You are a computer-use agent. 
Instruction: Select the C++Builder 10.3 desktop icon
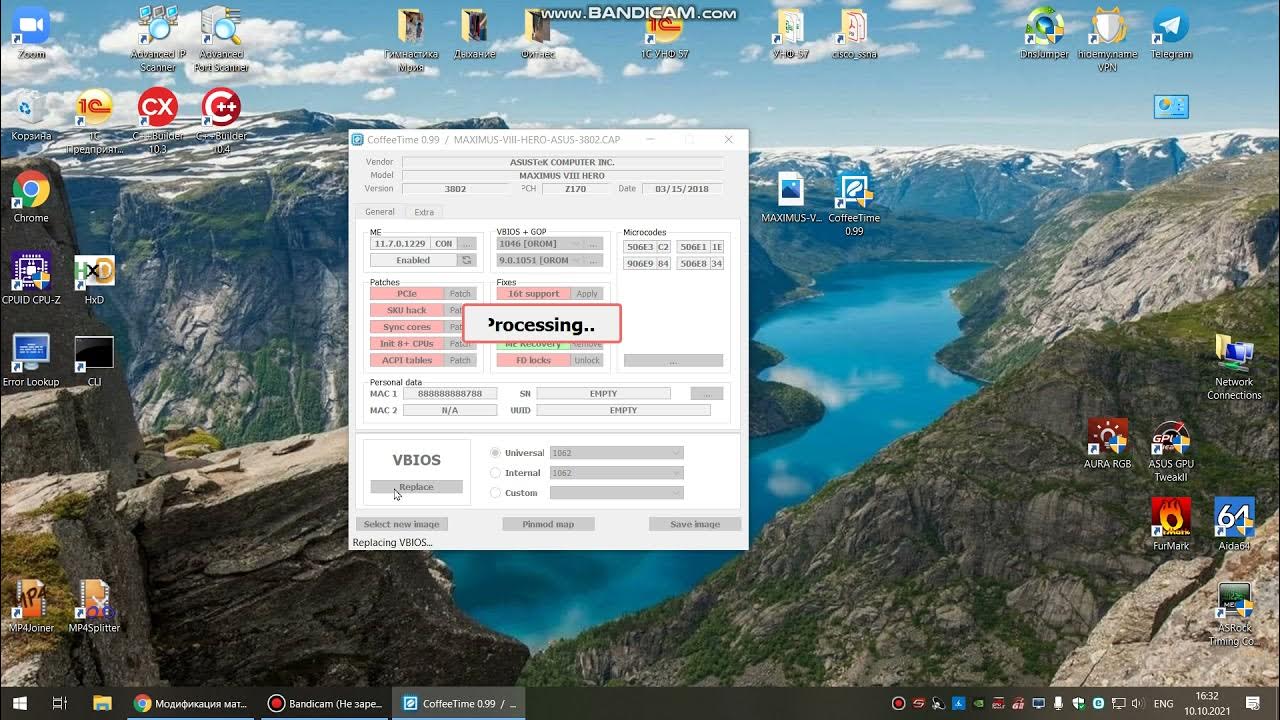(157, 121)
